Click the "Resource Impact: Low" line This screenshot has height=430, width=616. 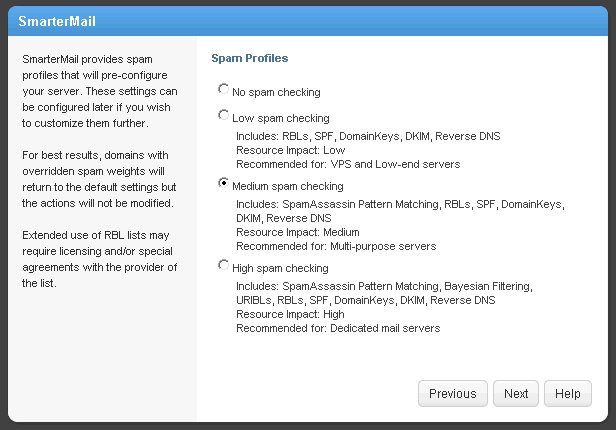point(289,149)
